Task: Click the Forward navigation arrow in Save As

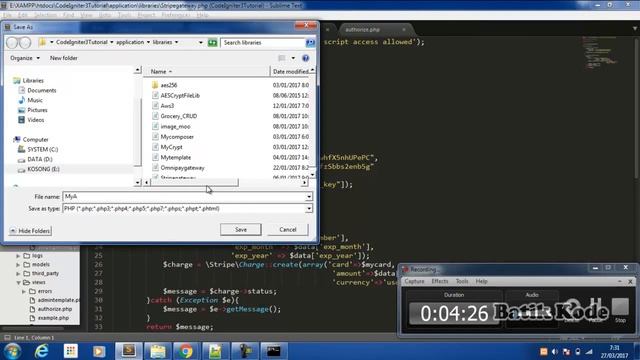Action: (x=25, y=42)
